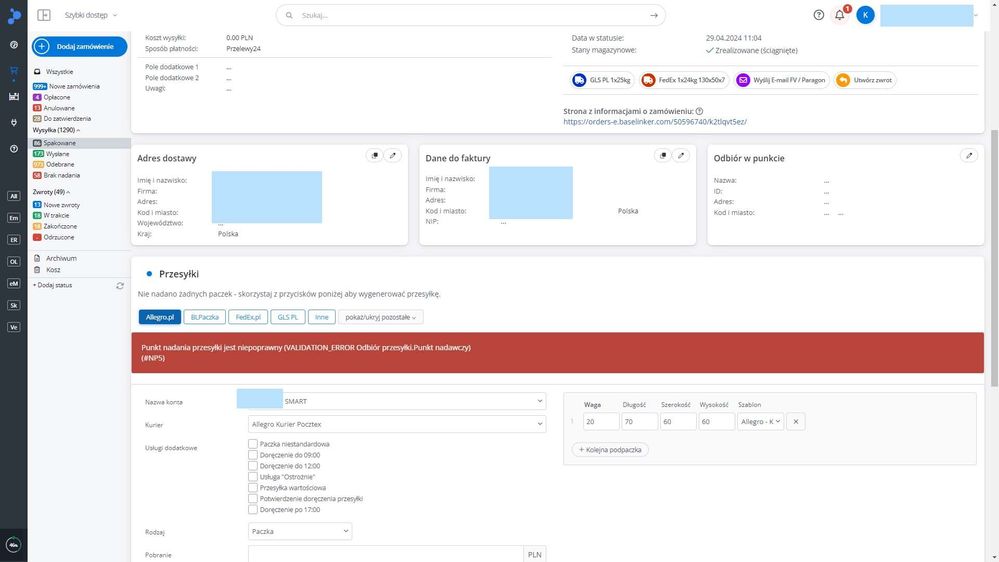Select the 'Em' account shortcut icon
Screen dimensions: 999x562
(13, 218)
